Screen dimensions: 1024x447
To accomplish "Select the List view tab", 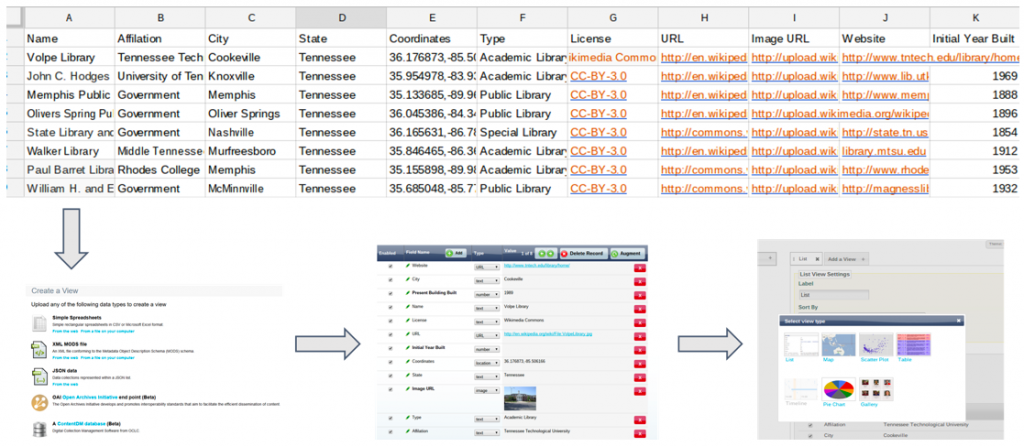I will point(802,258).
